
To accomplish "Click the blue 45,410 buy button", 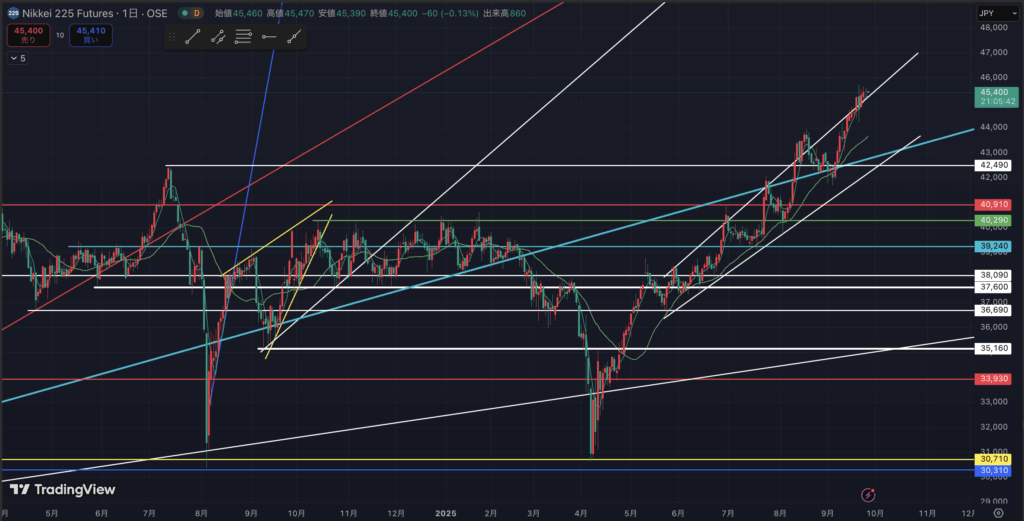I will click(91, 37).
